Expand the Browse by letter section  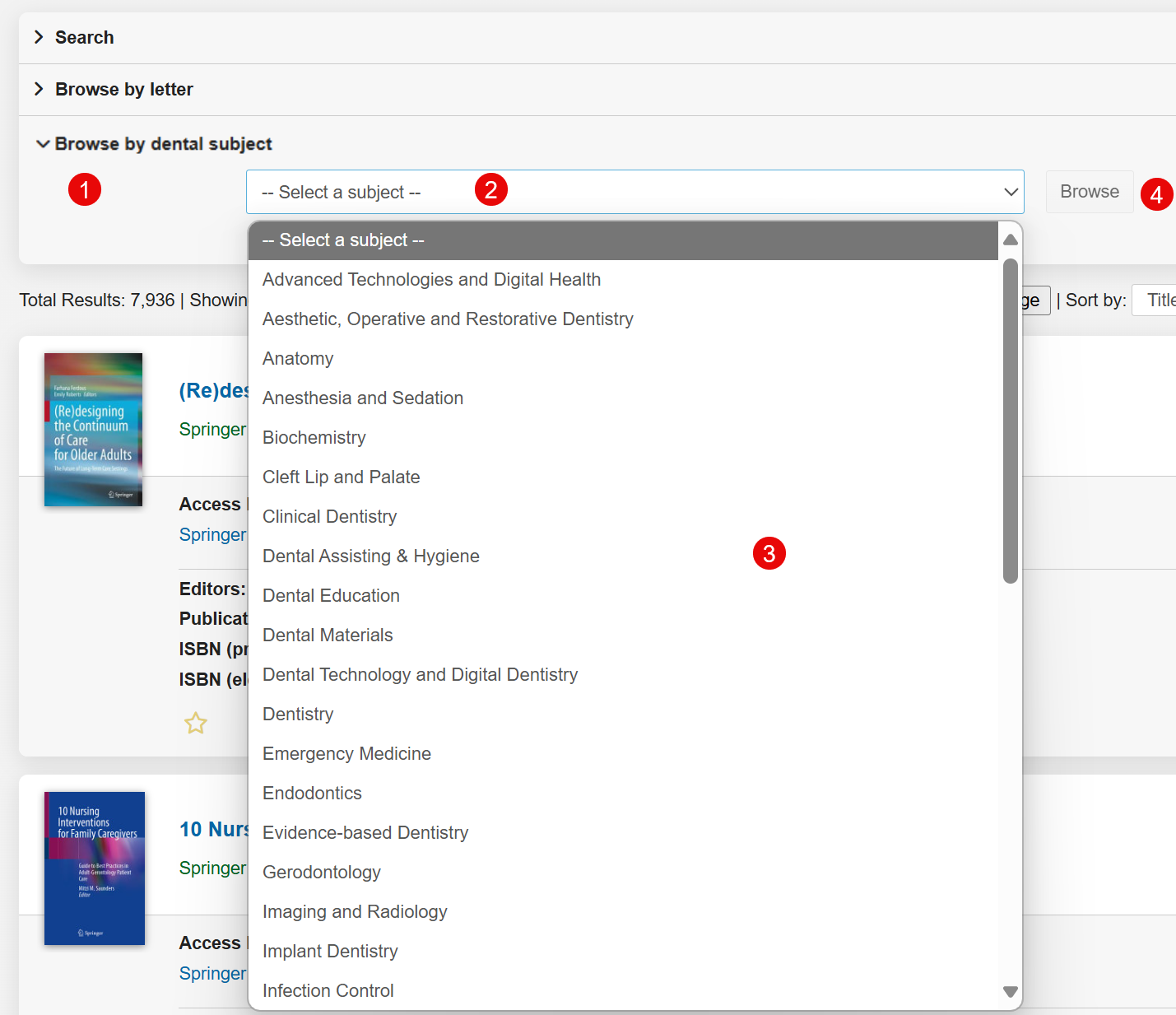[x=123, y=90]
